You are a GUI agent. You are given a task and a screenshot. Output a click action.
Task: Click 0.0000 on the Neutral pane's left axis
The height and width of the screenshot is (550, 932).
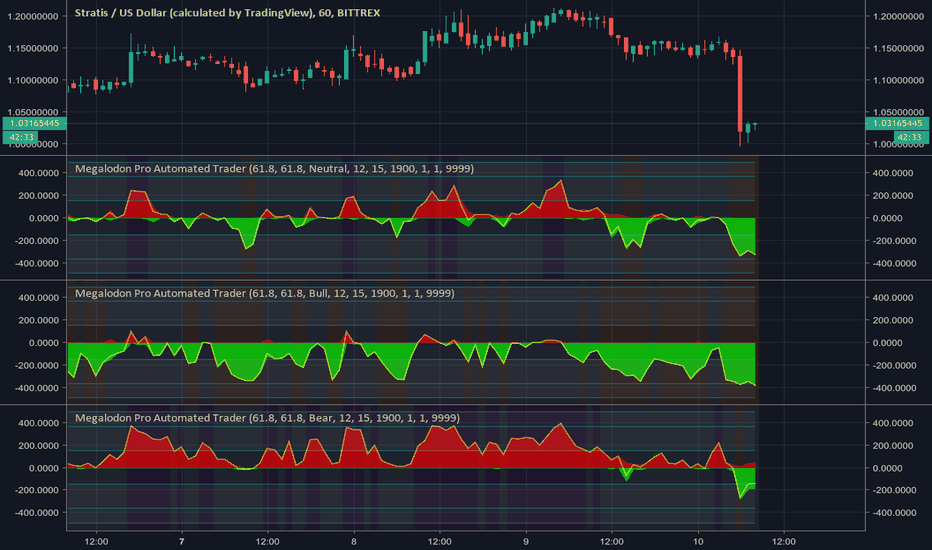click(x=44, y=218)
